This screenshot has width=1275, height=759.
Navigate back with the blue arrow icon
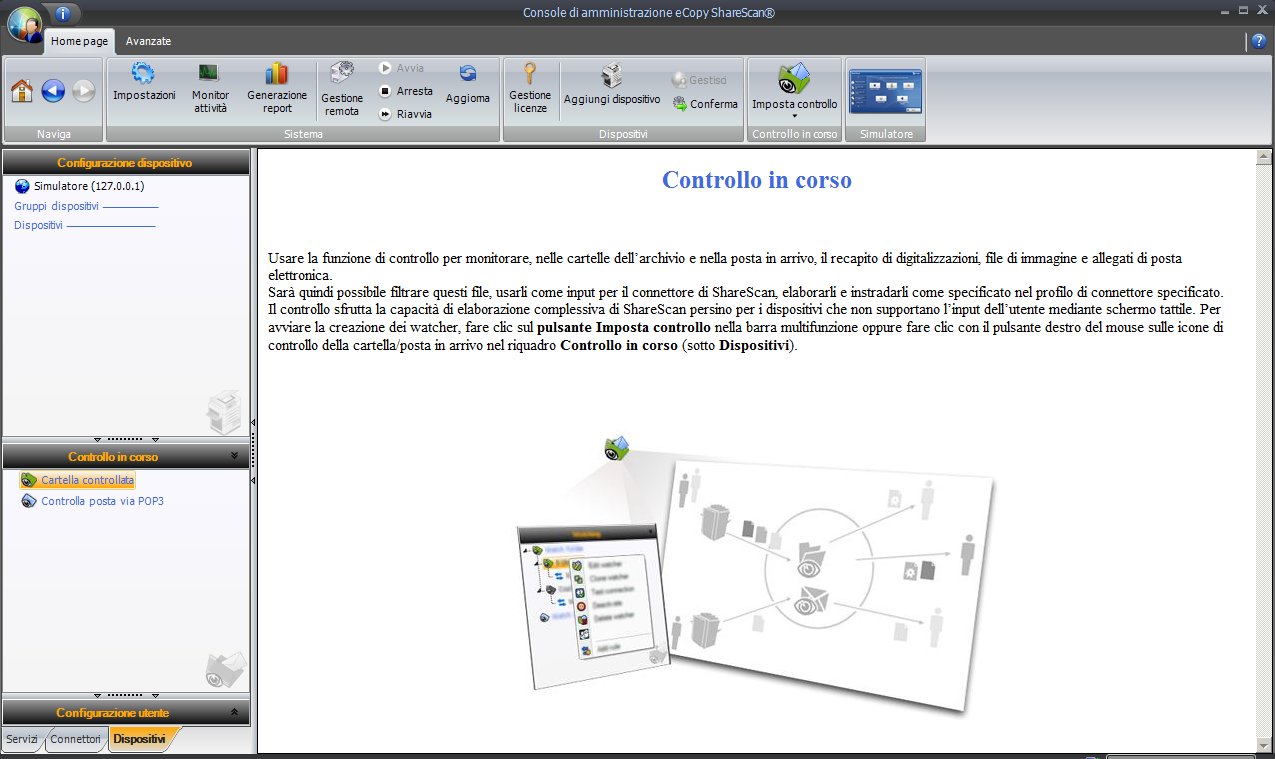[53, 91]
